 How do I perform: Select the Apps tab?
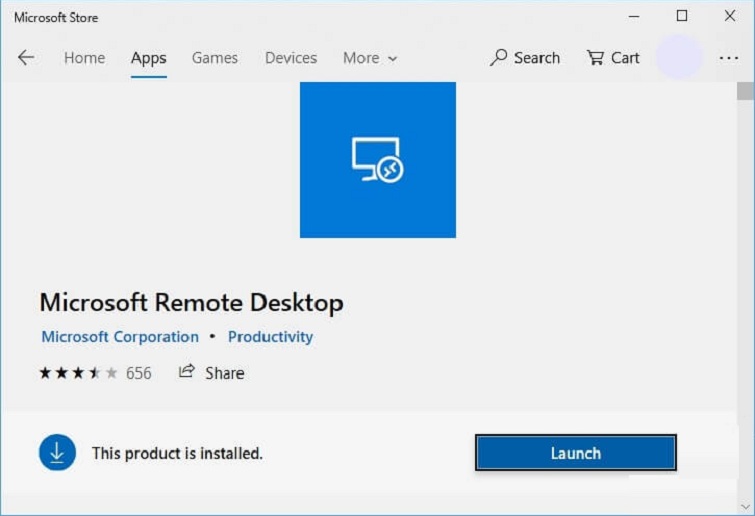(x=148, y=58)
